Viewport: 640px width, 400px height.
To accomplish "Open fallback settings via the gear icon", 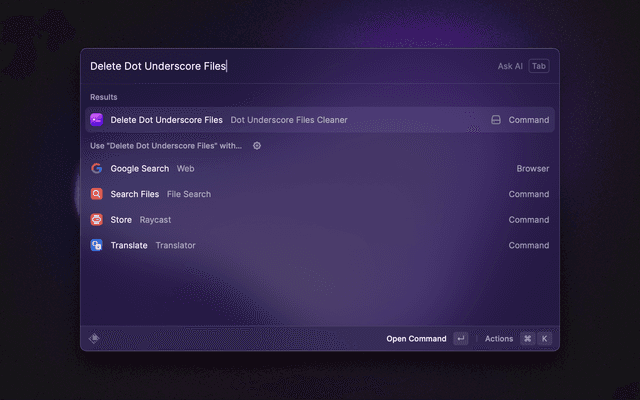I will 257,146.
